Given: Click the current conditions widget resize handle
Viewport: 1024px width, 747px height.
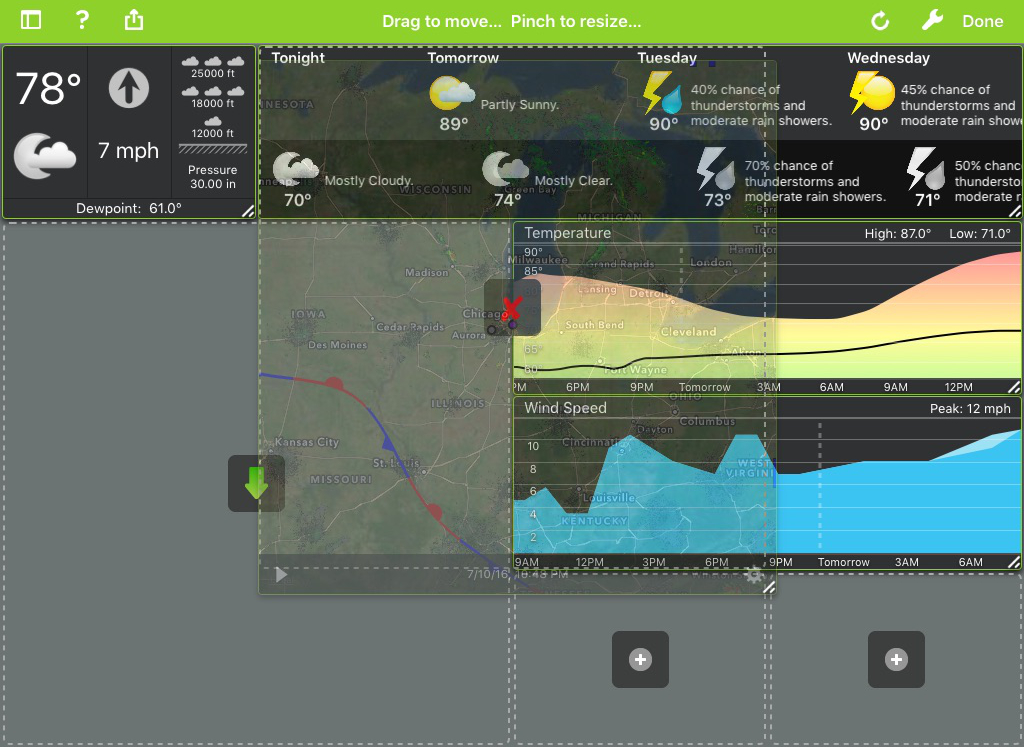Looking at the screenshot, I should (x=248, y=211).
